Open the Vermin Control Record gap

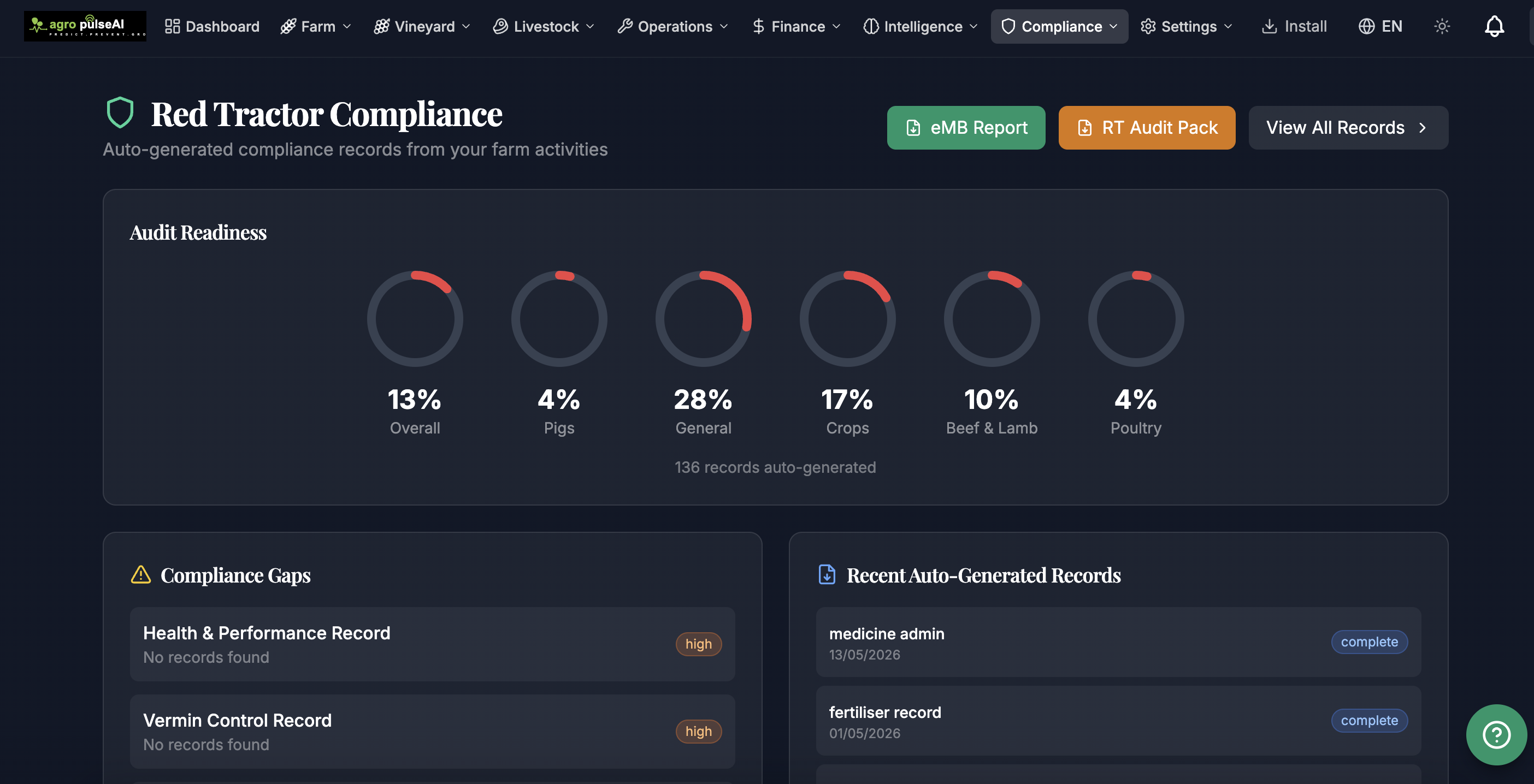point(432,732)
